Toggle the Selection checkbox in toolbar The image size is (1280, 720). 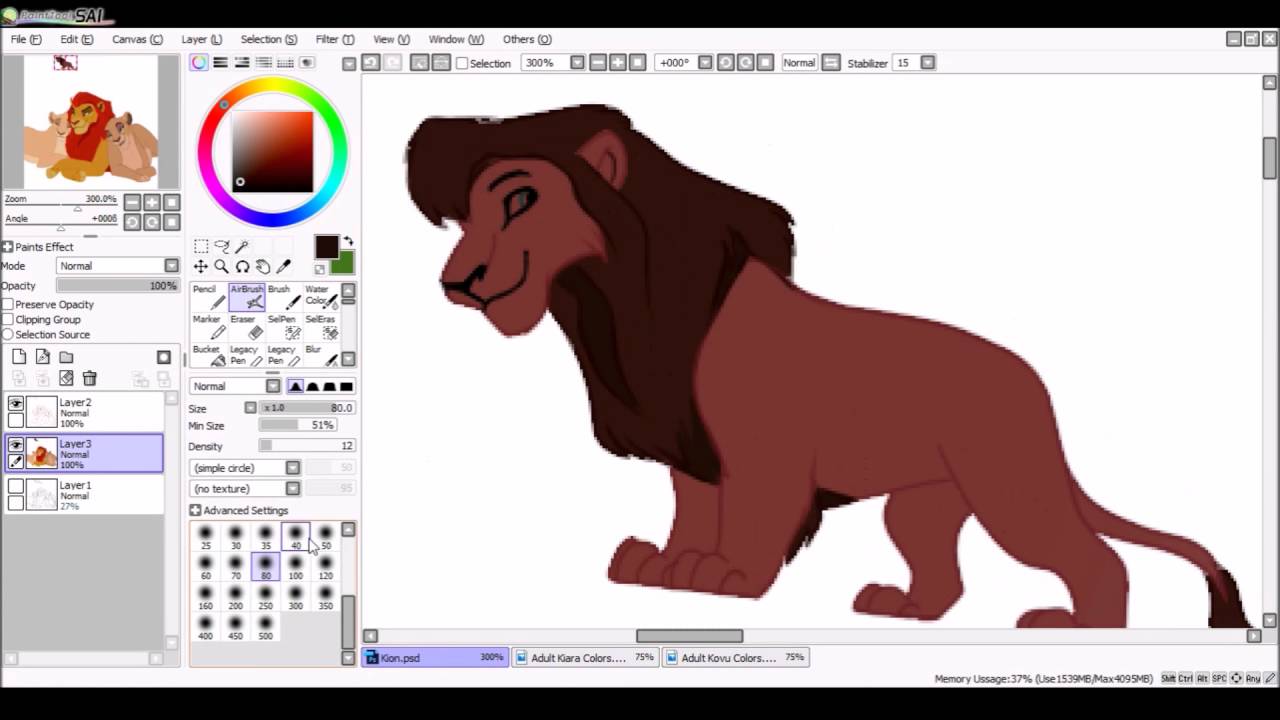click(462, 63)
